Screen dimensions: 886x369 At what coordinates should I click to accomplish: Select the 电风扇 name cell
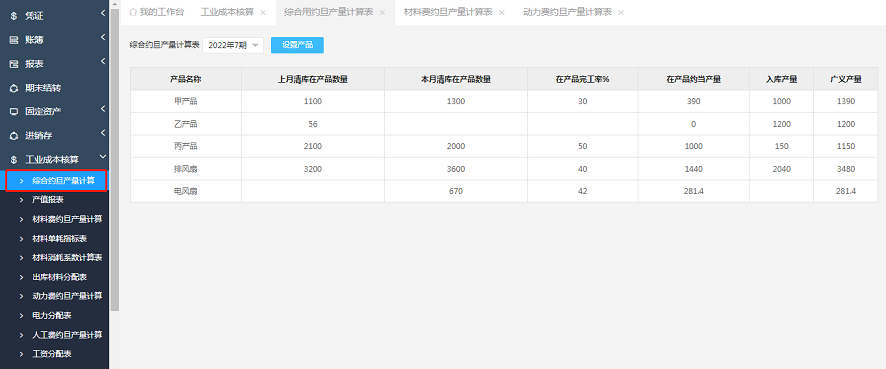tap(186, 191)
